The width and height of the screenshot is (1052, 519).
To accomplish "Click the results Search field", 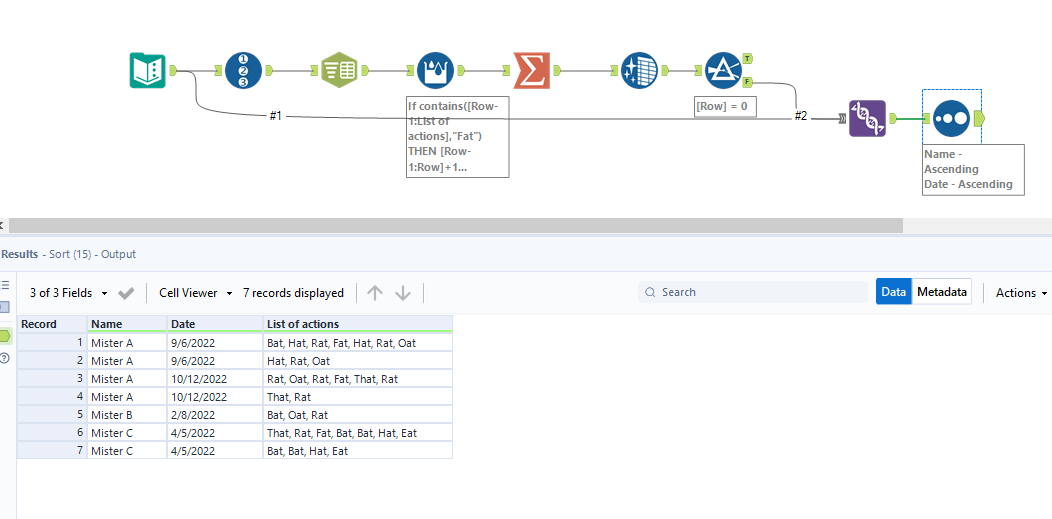I will (753, 292).
